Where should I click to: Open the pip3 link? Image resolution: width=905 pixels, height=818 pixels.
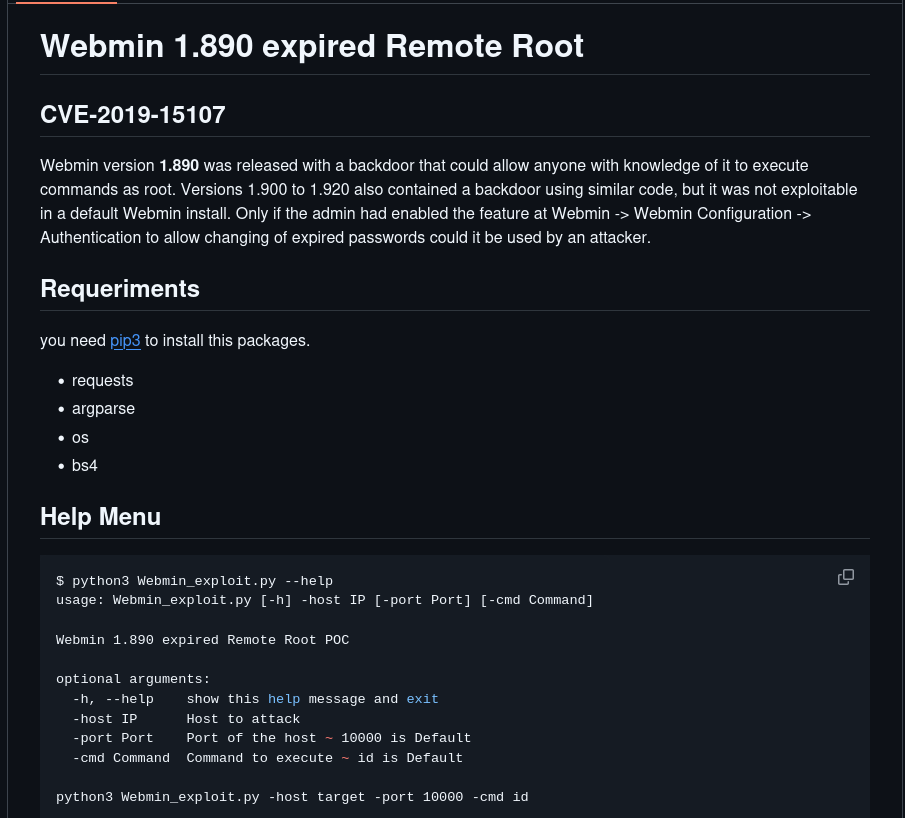pos(125,341)
